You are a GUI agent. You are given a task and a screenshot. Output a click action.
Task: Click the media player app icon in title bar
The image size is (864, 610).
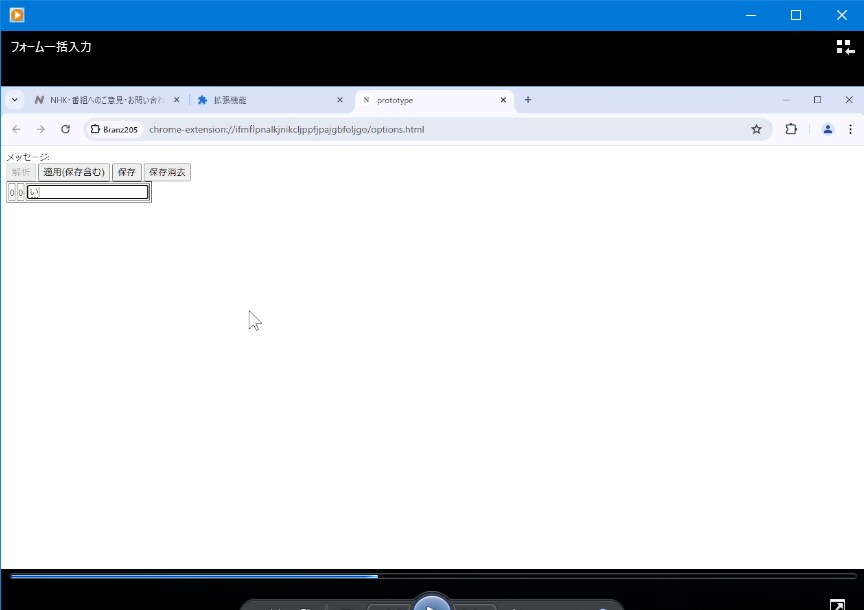[x=17, y=15]
